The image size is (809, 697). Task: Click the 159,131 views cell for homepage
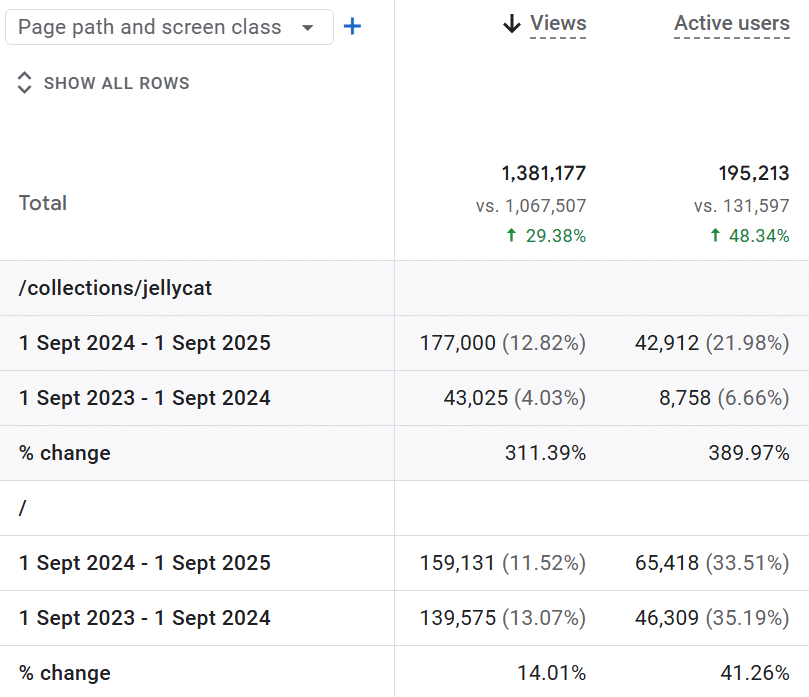[458, 563]
